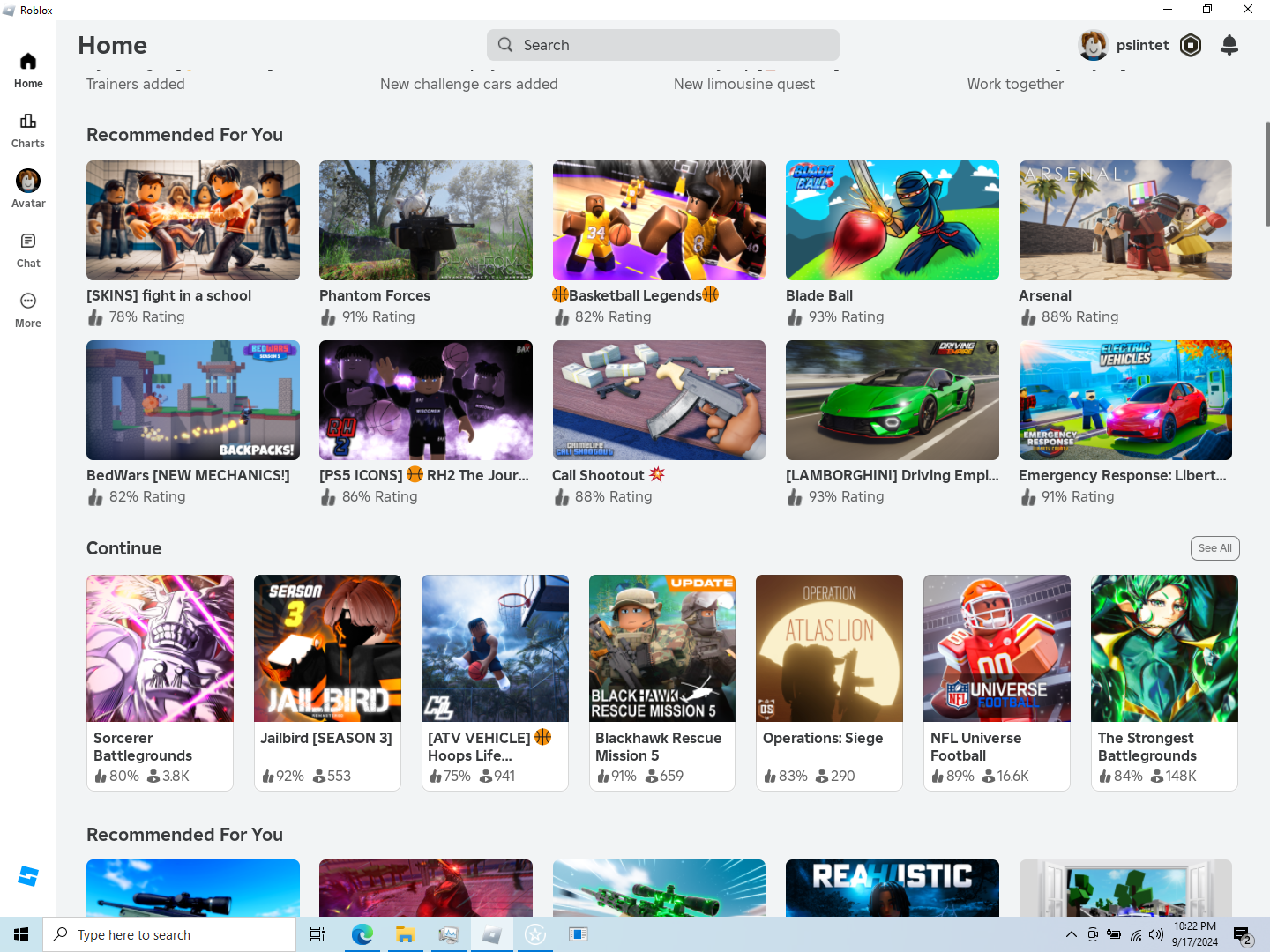Open the BedWars [NEW MECHANICS!] thumbnail

[x=193, y=400]
